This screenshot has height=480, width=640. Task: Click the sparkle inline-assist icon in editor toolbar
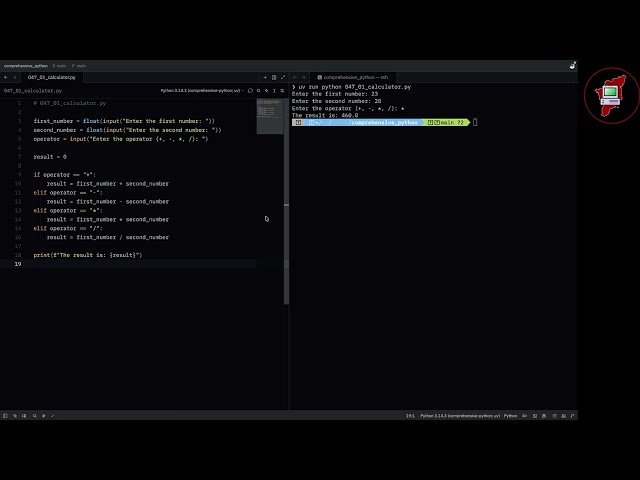point(267,91)
